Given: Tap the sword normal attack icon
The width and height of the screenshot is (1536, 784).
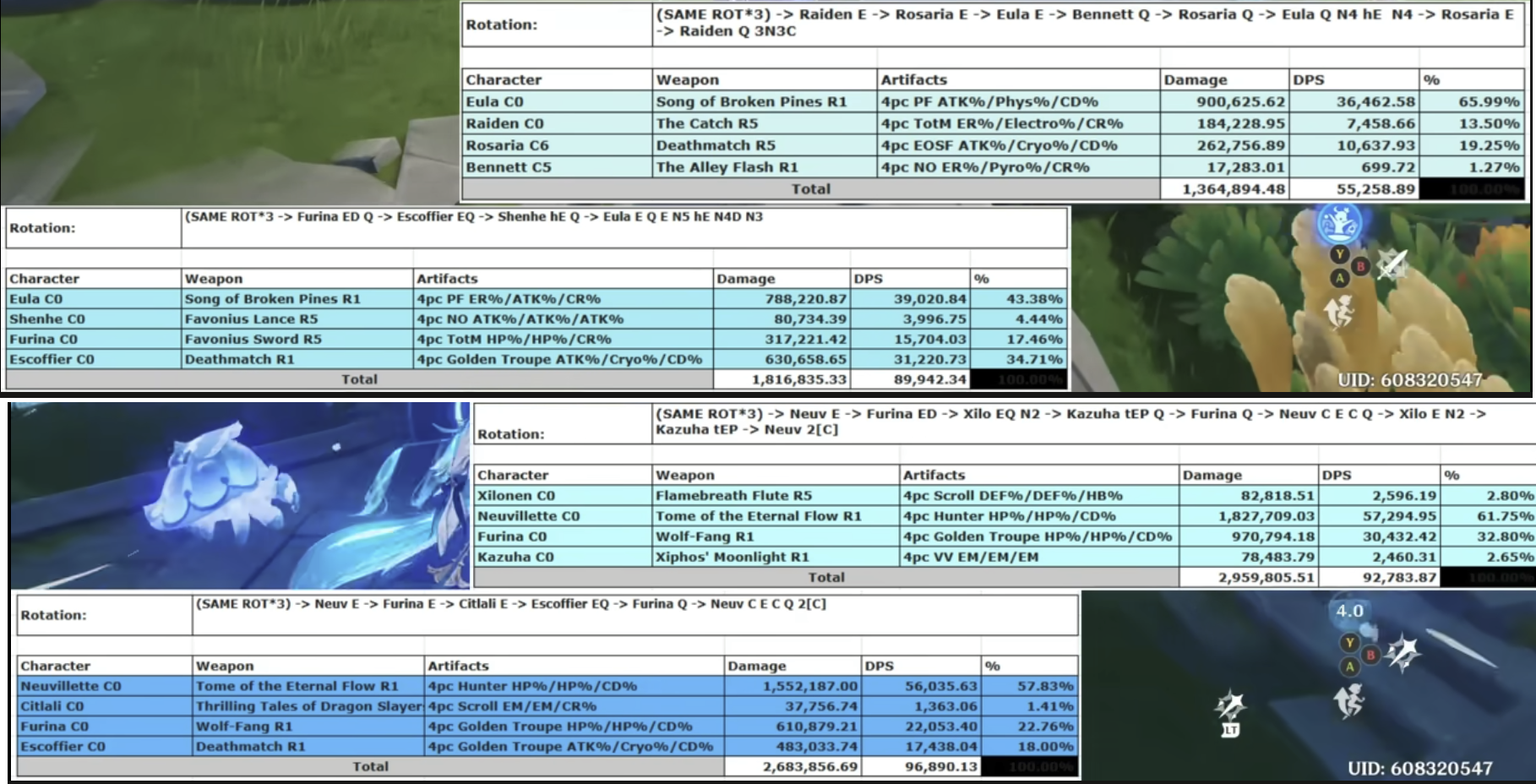Looking at the screenshot, I should [1392, 265].
